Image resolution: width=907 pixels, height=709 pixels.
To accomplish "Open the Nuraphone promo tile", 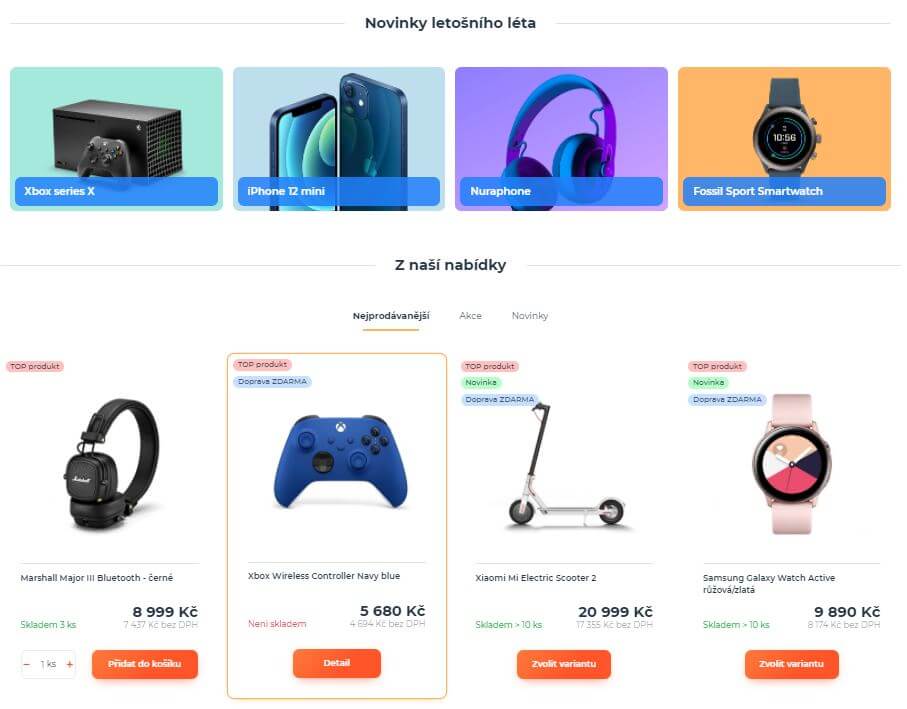I will 561,139.
